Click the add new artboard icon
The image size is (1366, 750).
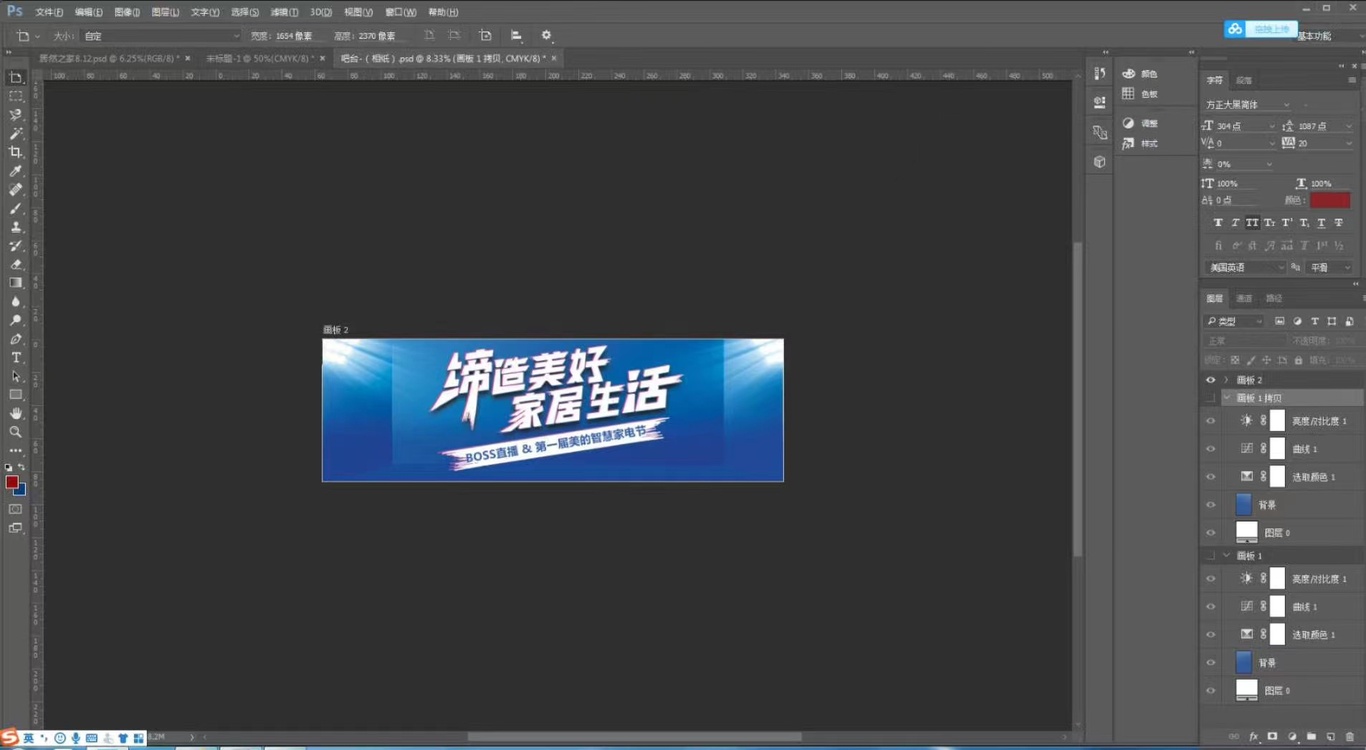coord(485,35)
